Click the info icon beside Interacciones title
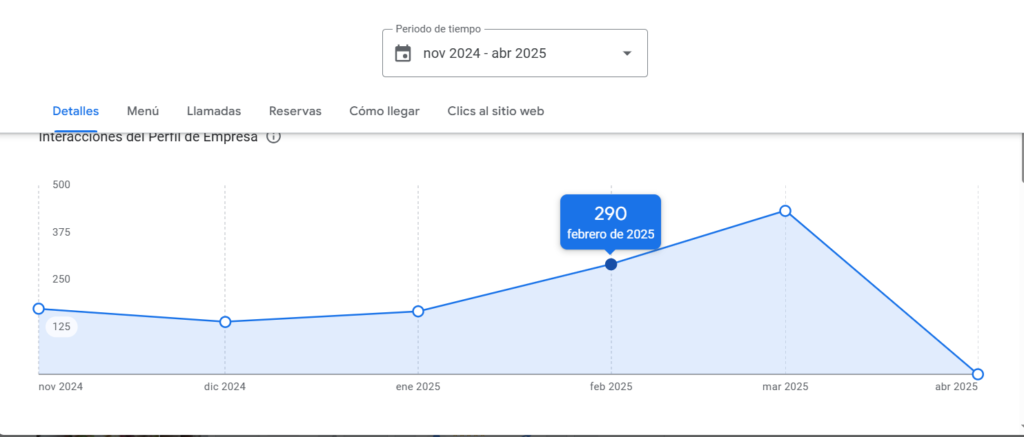The height and width of the screenshot is (437, 1024). [x=273, y=137]
